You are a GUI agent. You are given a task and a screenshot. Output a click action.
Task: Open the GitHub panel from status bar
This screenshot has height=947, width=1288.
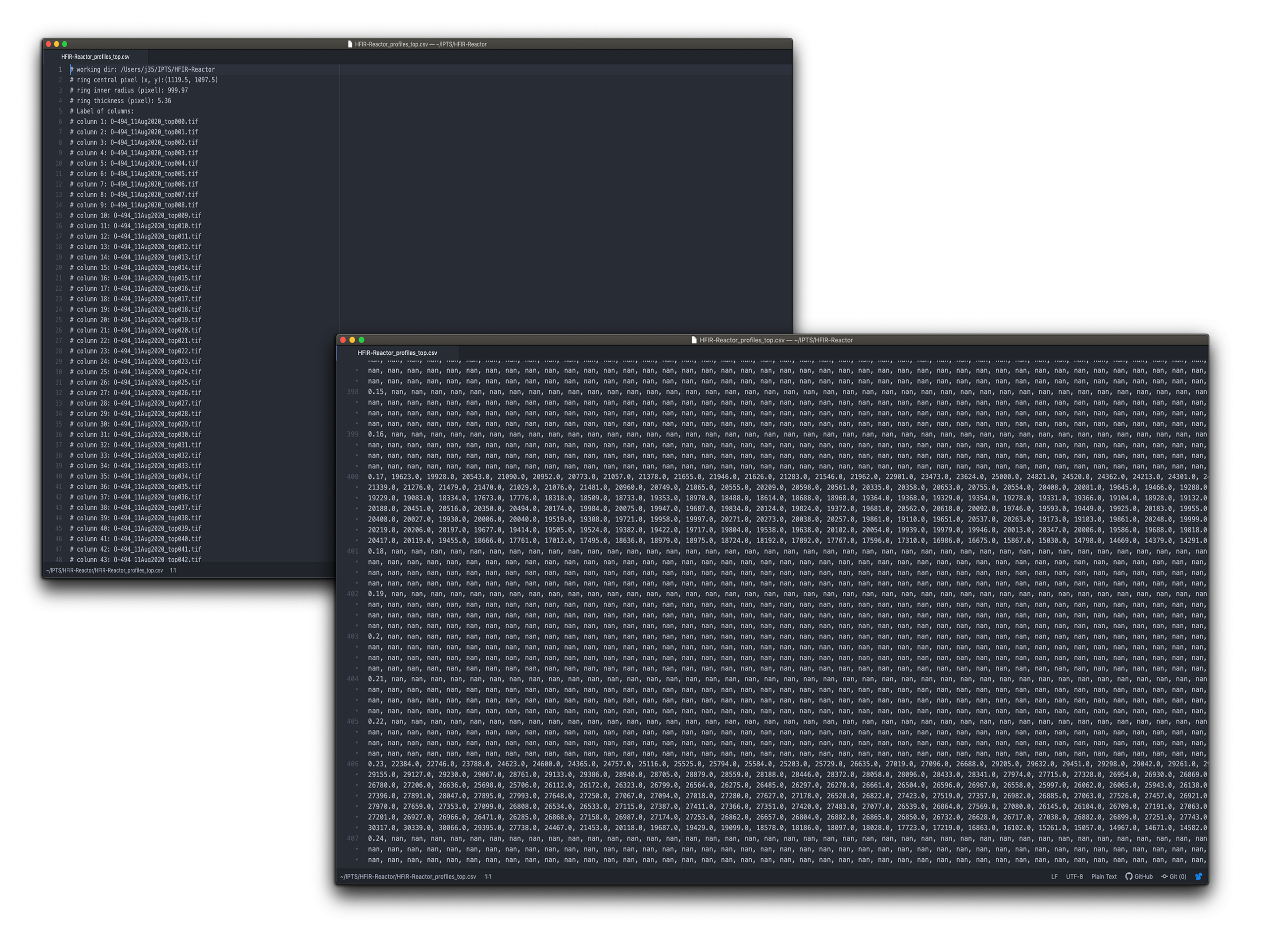point(1139,877)
